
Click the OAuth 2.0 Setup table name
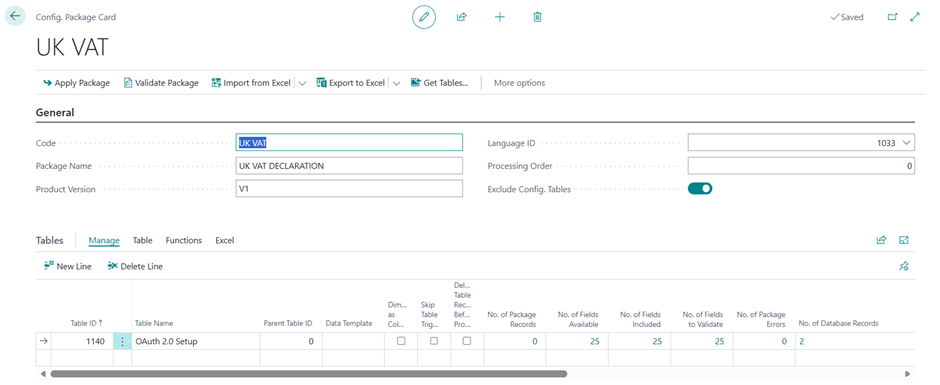click(166, 341)
